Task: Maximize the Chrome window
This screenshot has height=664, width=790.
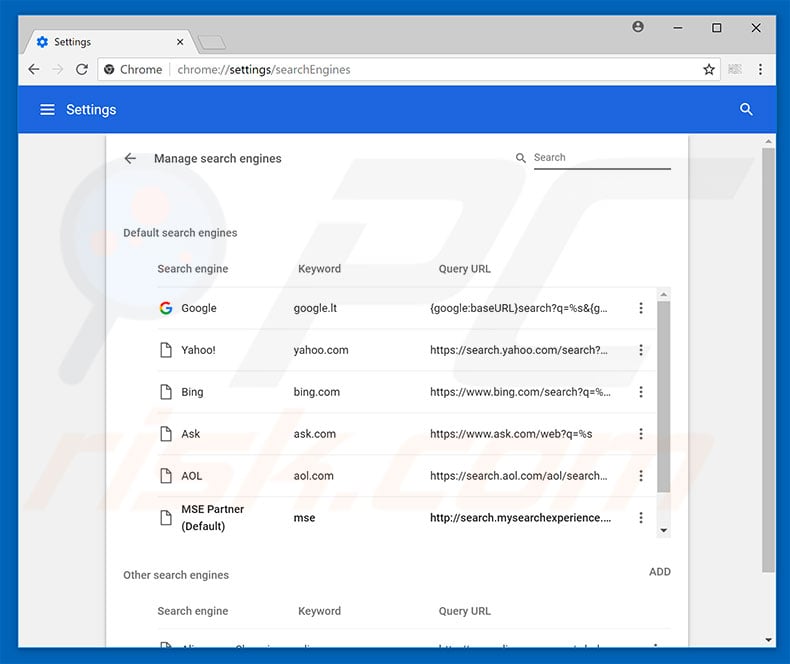Action: pyautogui.click(x=716, y=28)
